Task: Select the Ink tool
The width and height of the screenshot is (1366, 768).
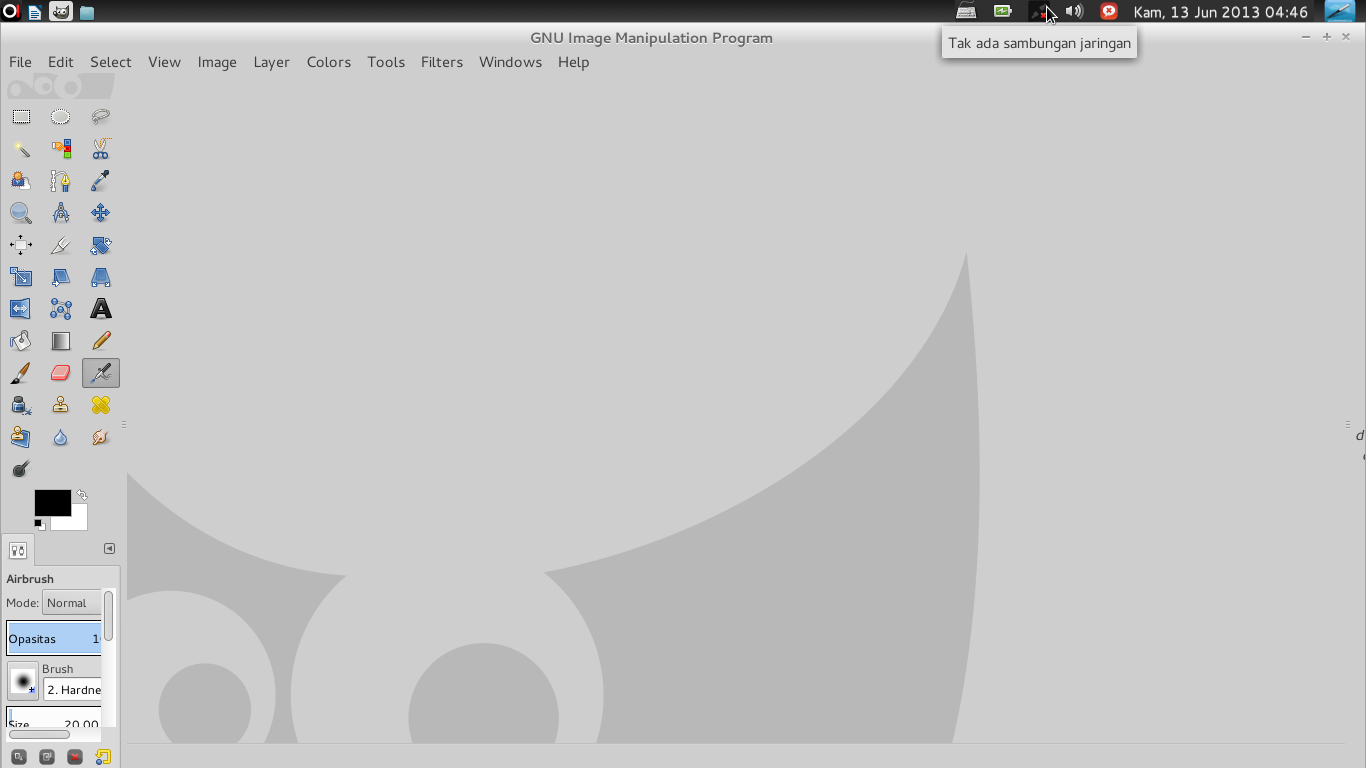Action: [21, 405]
